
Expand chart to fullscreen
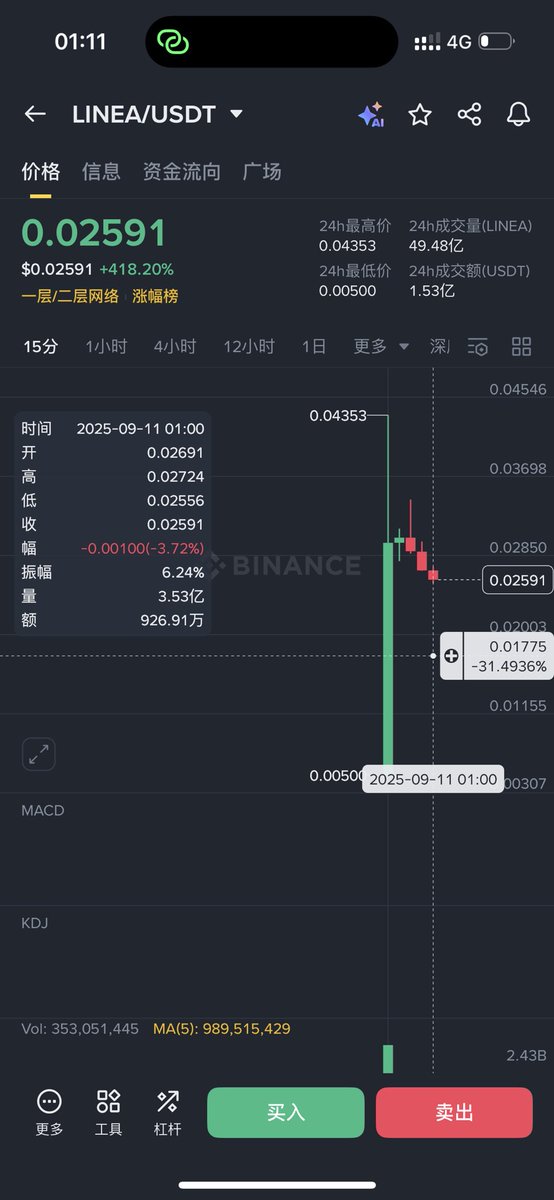[x=39, y=754]
